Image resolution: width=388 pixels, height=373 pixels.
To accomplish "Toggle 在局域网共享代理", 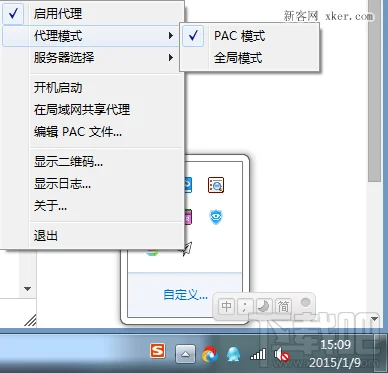I will [x=93, y=110].
